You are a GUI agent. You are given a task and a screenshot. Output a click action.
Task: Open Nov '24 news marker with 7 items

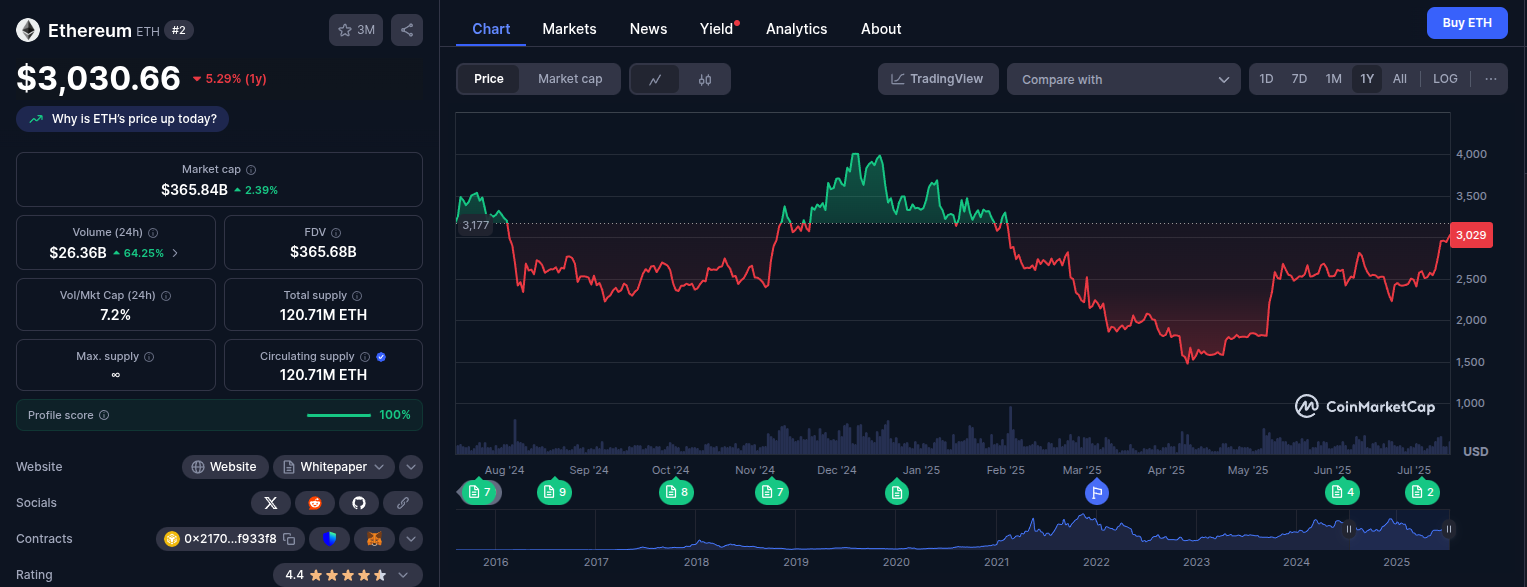[x=772, y=492]
